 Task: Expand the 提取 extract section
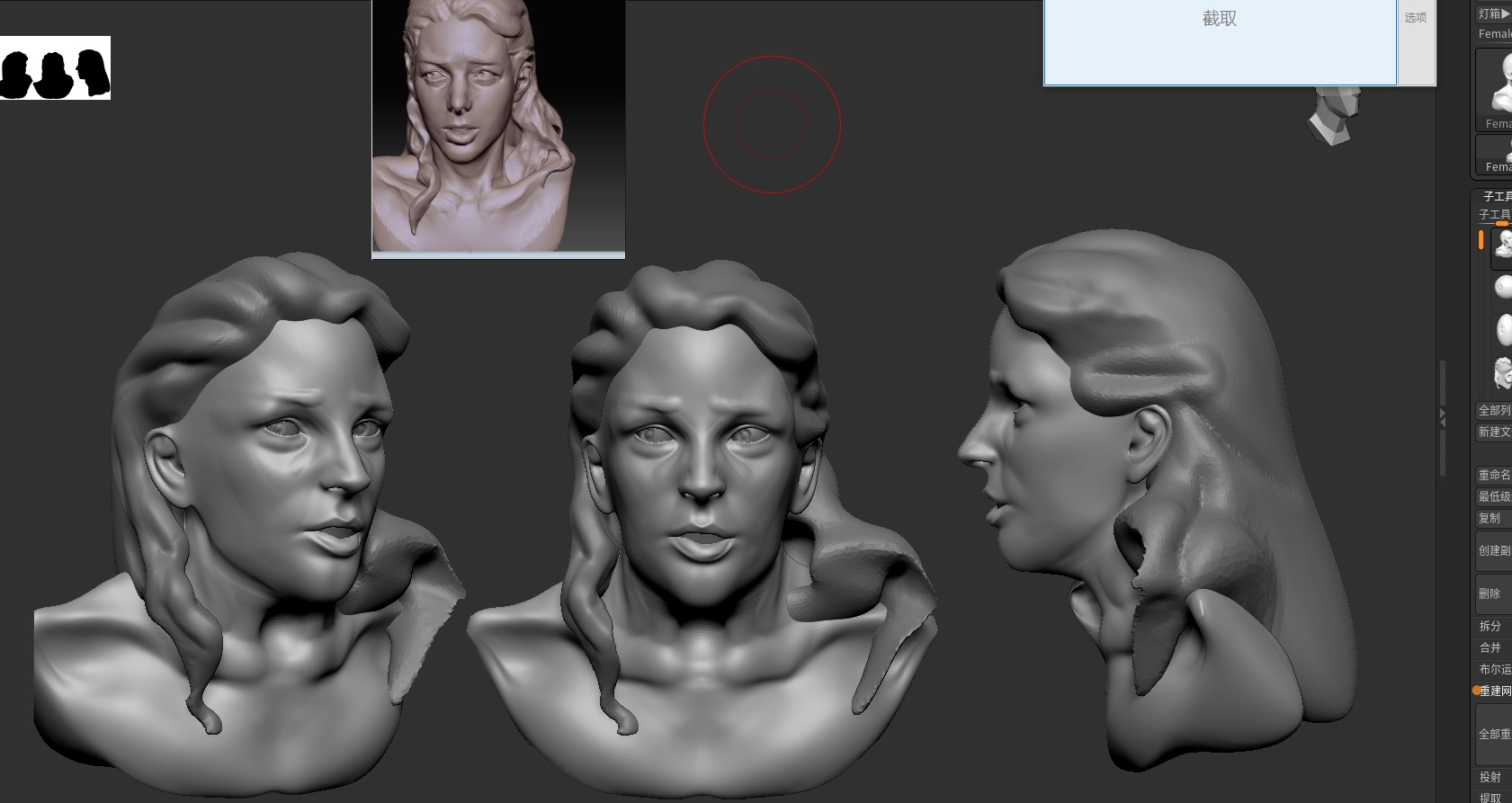[1490, 797]
